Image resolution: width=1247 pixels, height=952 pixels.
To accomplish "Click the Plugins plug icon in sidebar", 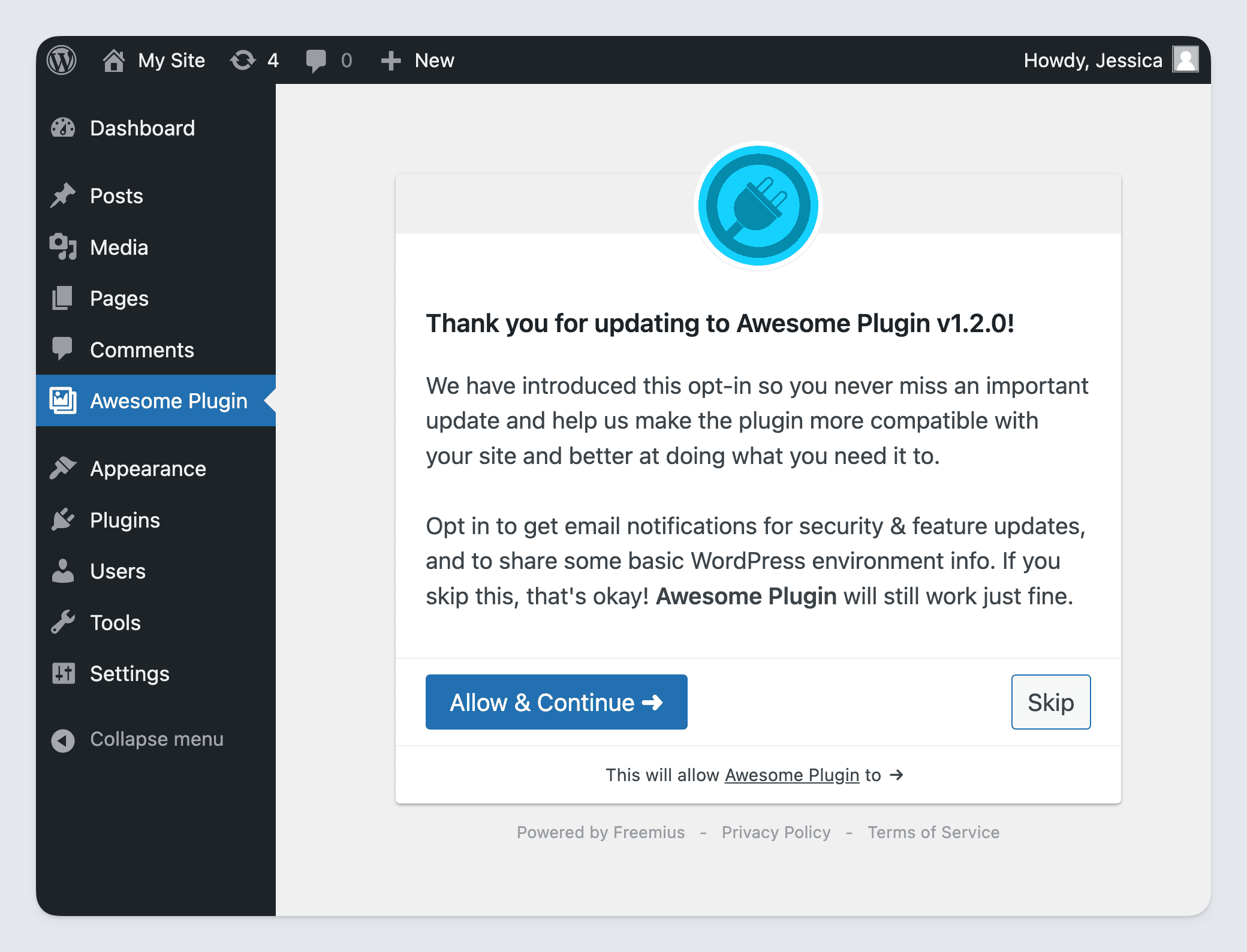I will click(63, 520).
